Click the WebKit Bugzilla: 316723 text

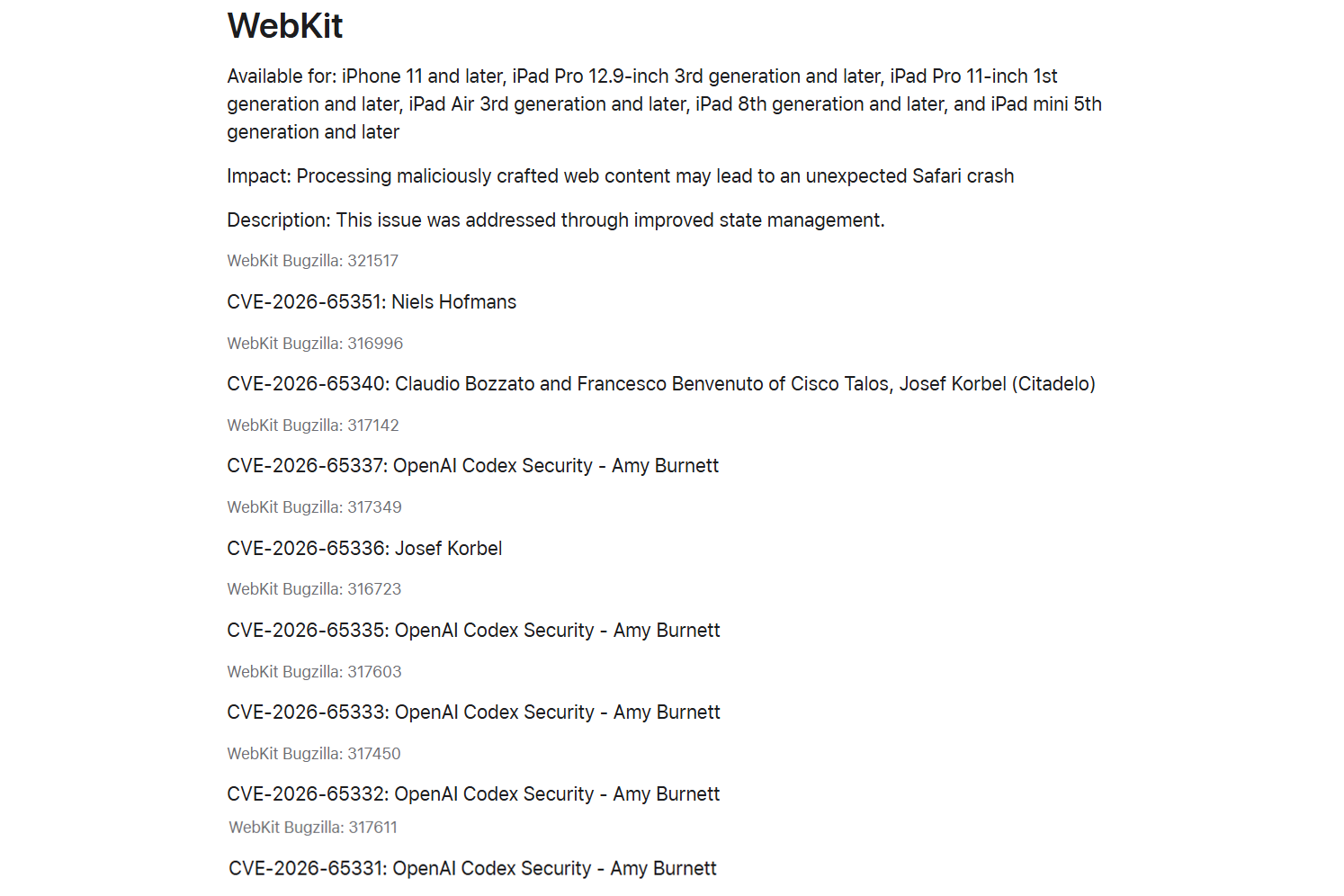tap(314, 589)
